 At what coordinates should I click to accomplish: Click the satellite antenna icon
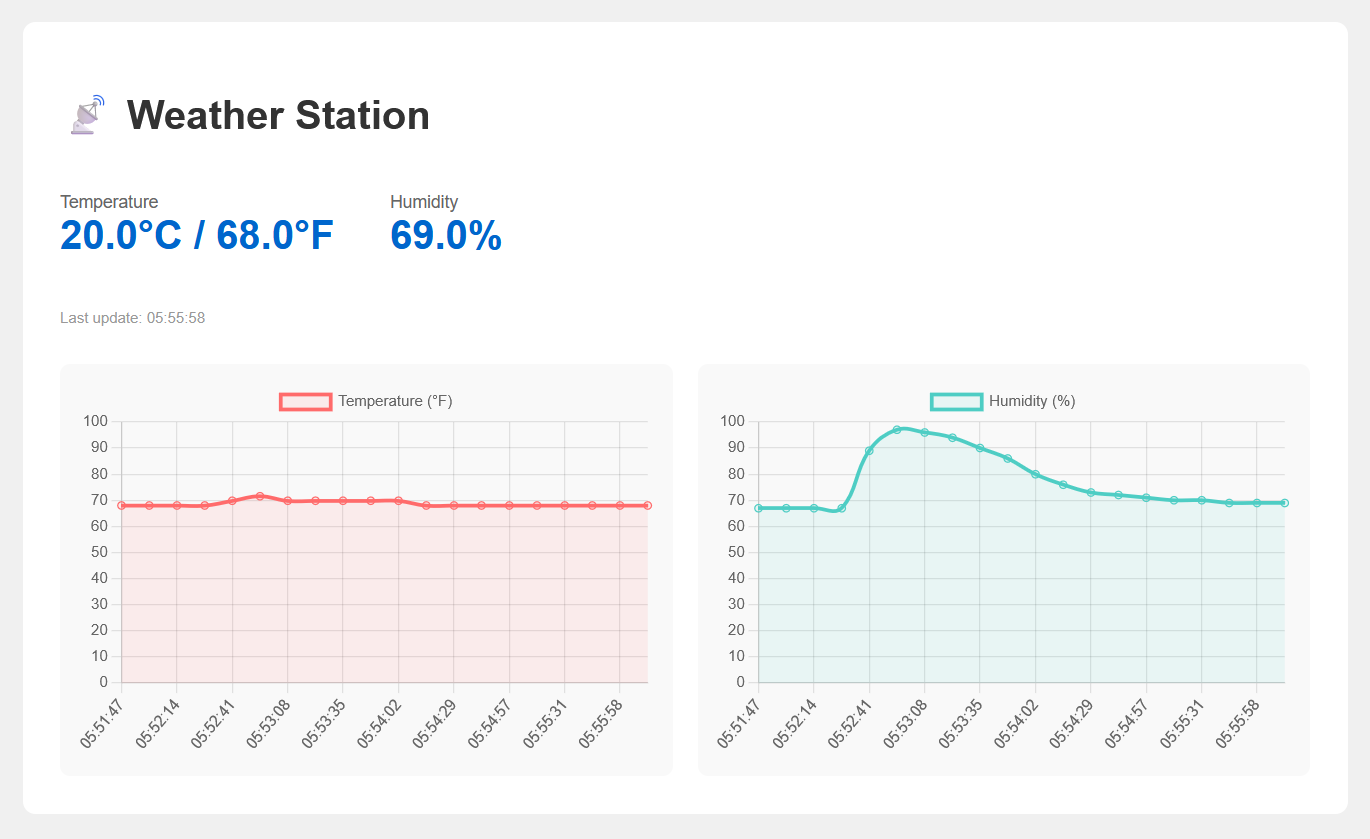87,115
